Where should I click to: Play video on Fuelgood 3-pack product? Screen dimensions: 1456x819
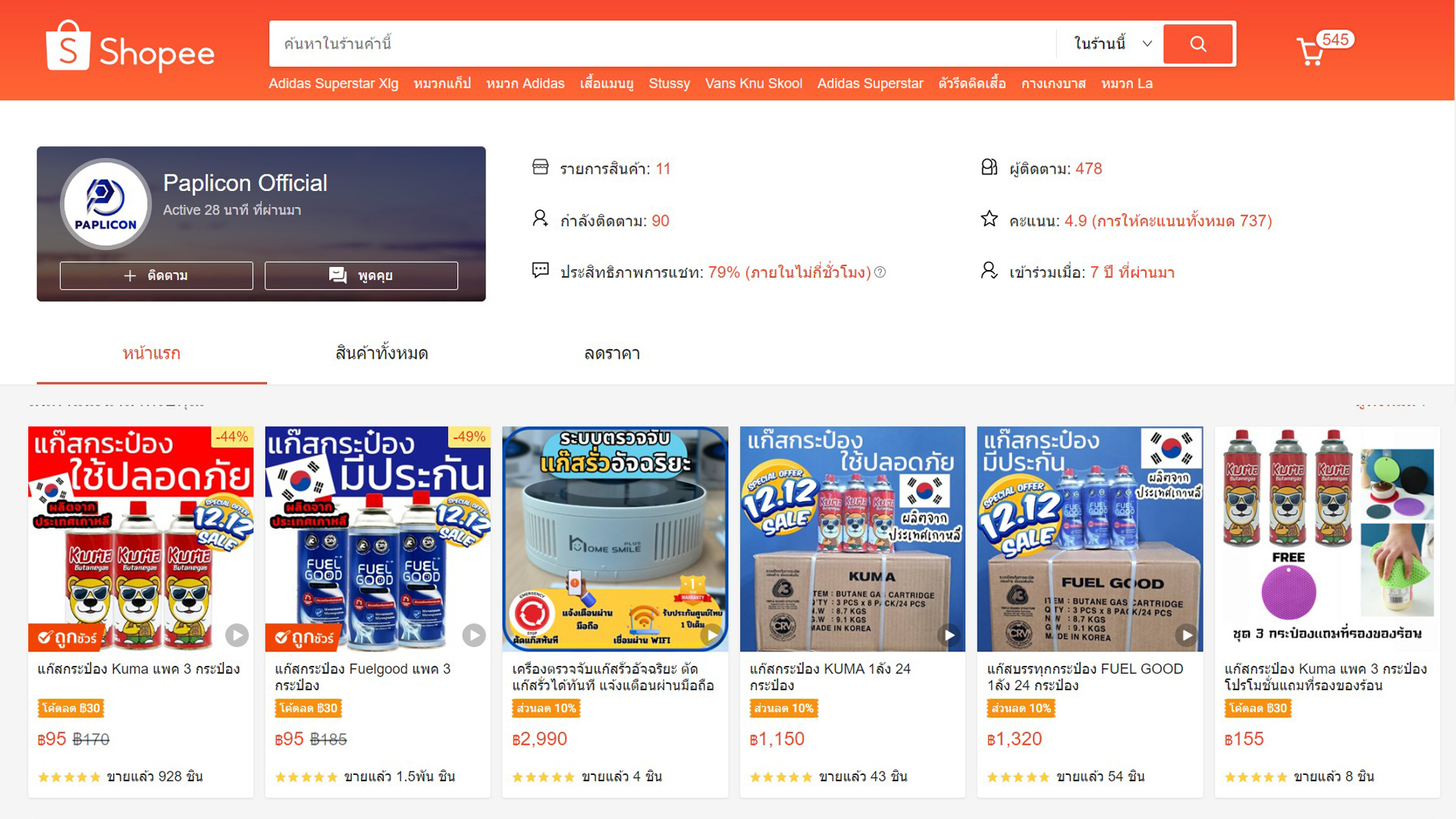(x=474, y=635)
